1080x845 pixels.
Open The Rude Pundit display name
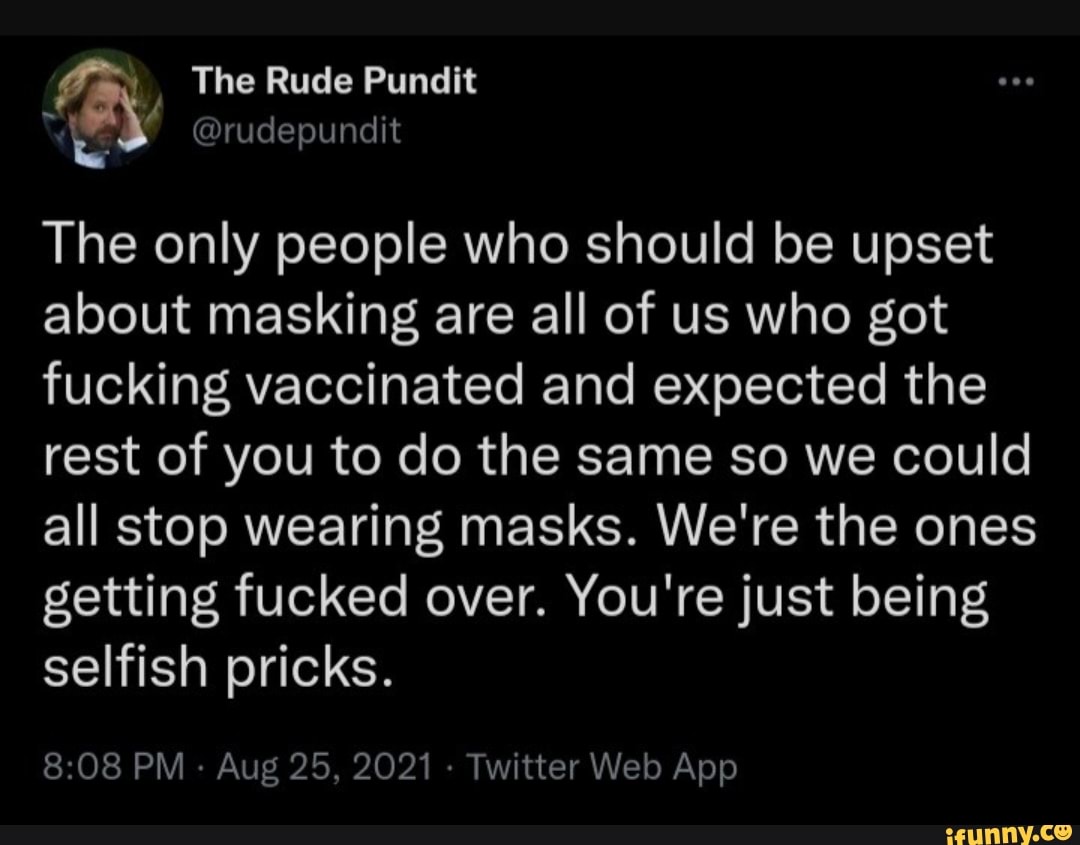333,82
